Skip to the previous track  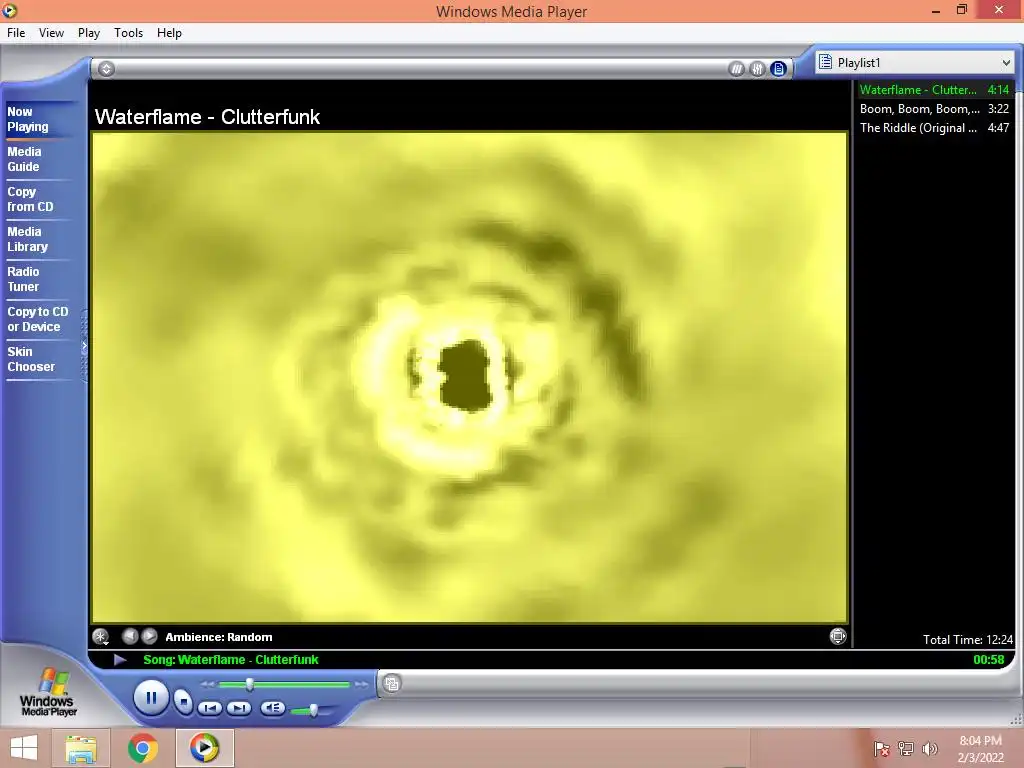pos(210,708)
